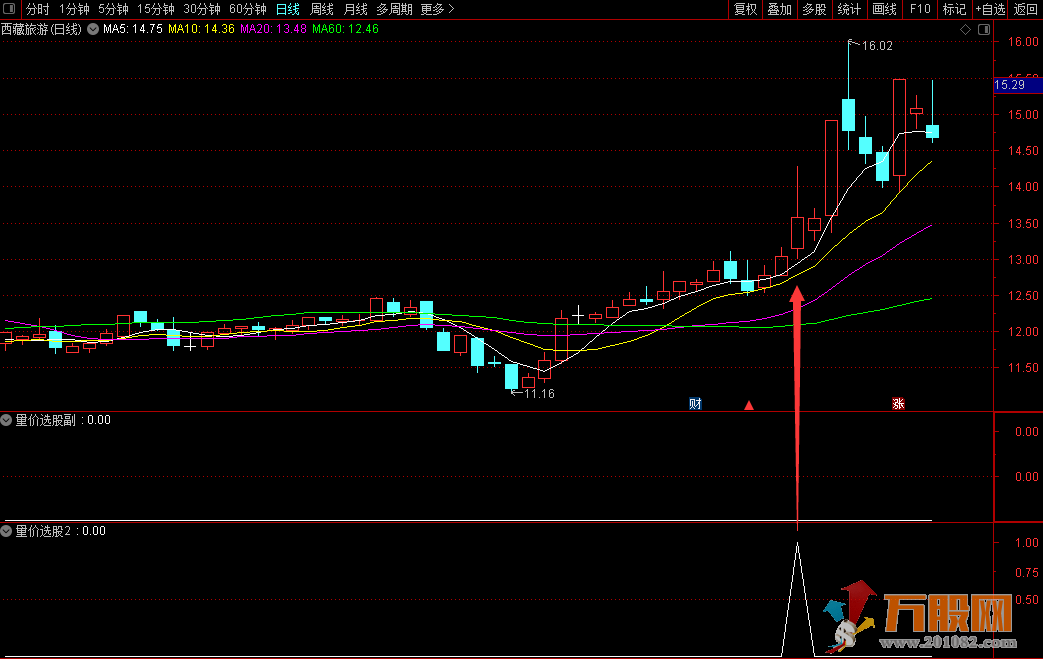Click the 16.00 price axis value
Image resolution: width=1043 pixels, height=659 pixels.
(1022, 41)
